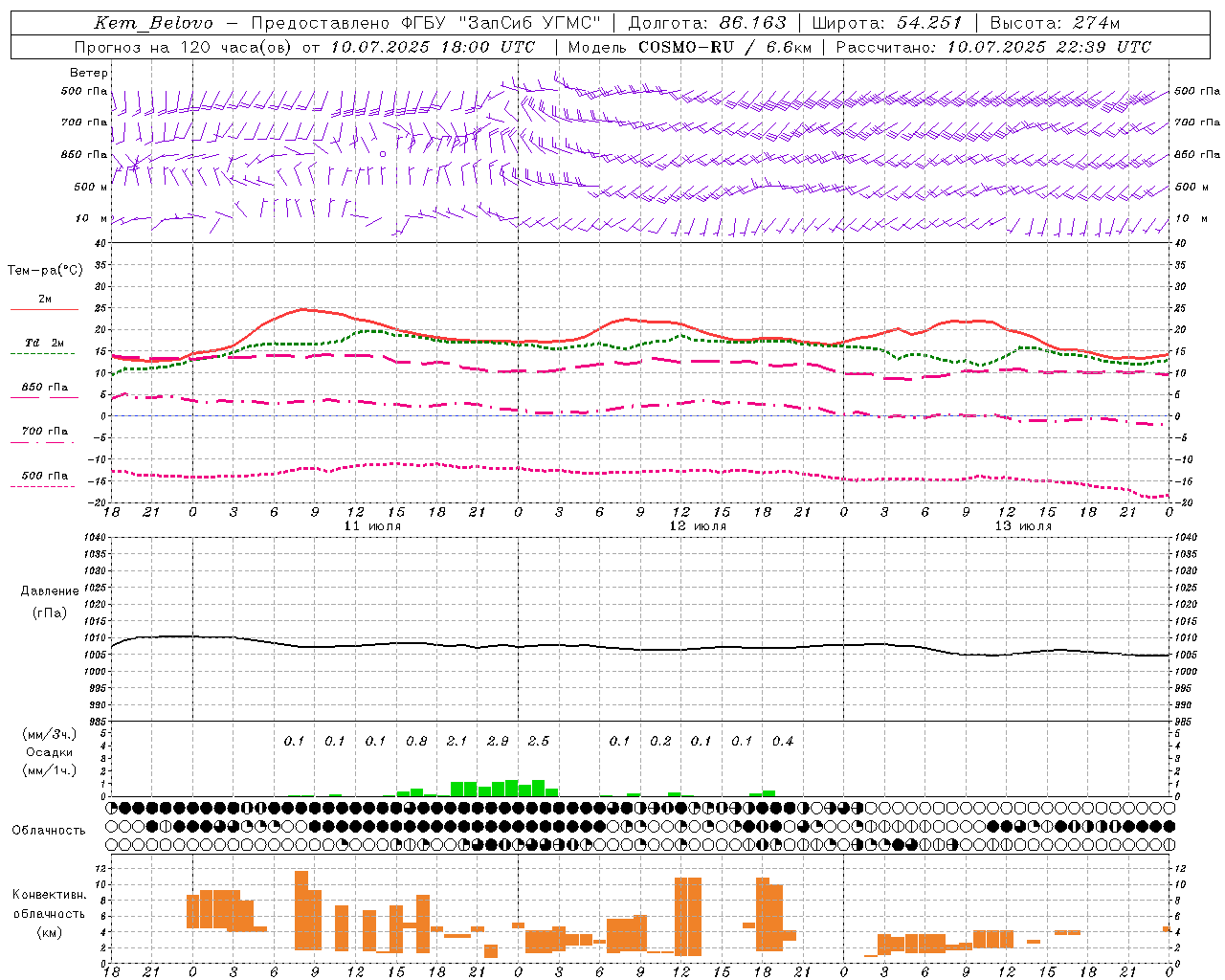Screen dimensions: 1225x980
Task: Click the 'Осадки' precipitation label
Action: coord(49,752)
